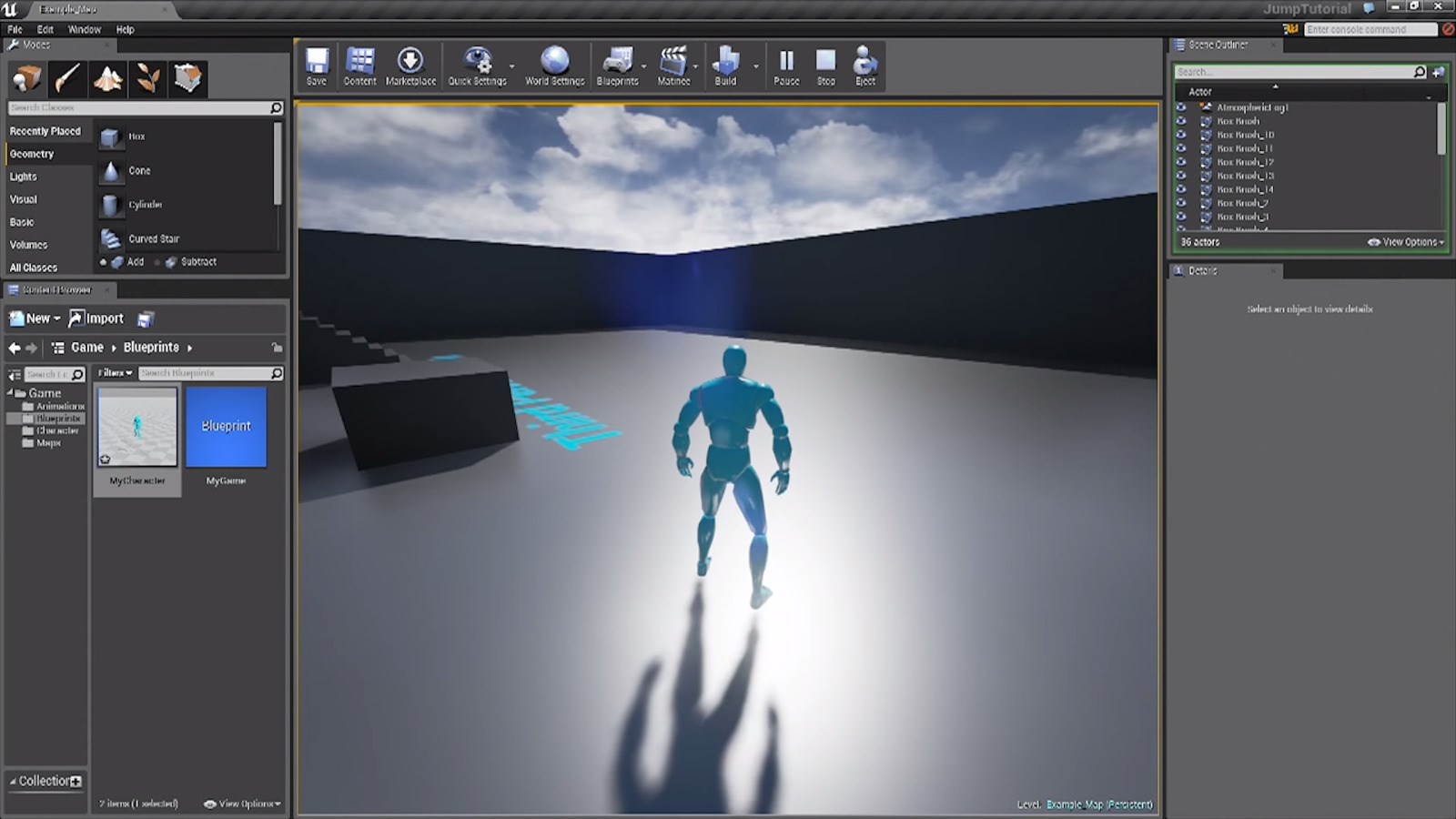Toggle visibility of Box Brush_11
The height and width of the screenshot is (819, 1456).
tap(1181, 148)
